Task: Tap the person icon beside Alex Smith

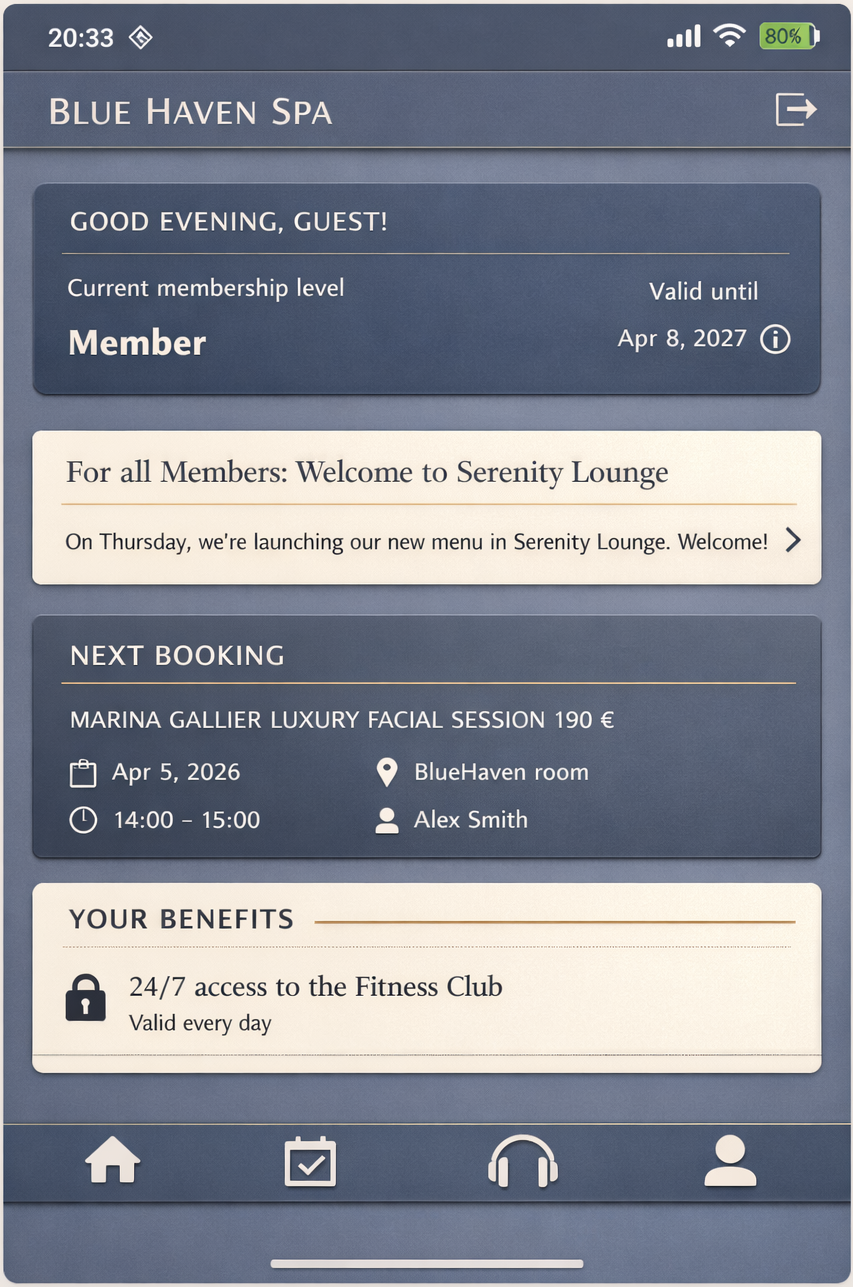Action: (x=386, y=821)
